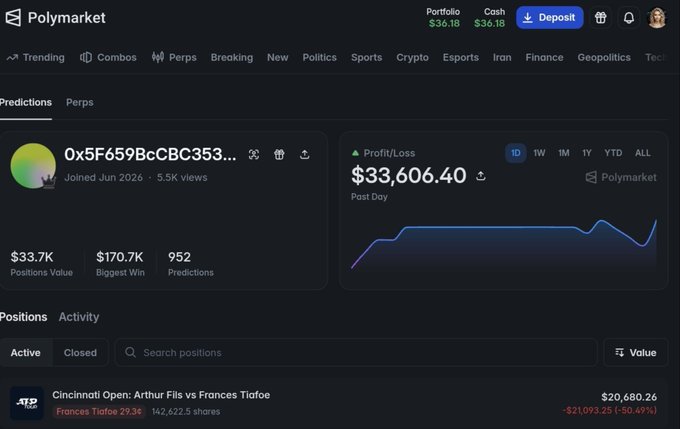Click the search magnifier icon
The width and height of the screenshot is (680, 429).
pyautogui.click(x=130, y=352)
